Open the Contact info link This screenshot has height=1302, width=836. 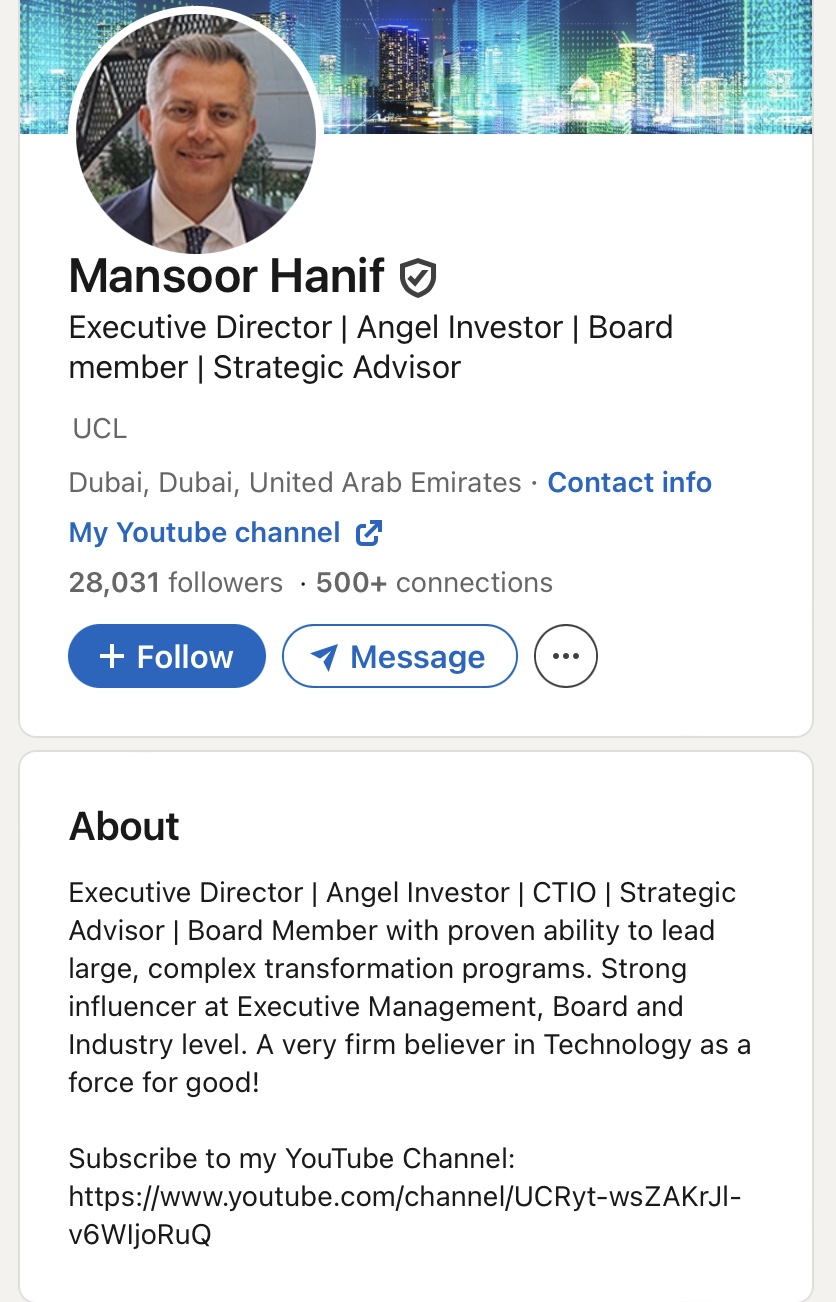pos(629,483)
